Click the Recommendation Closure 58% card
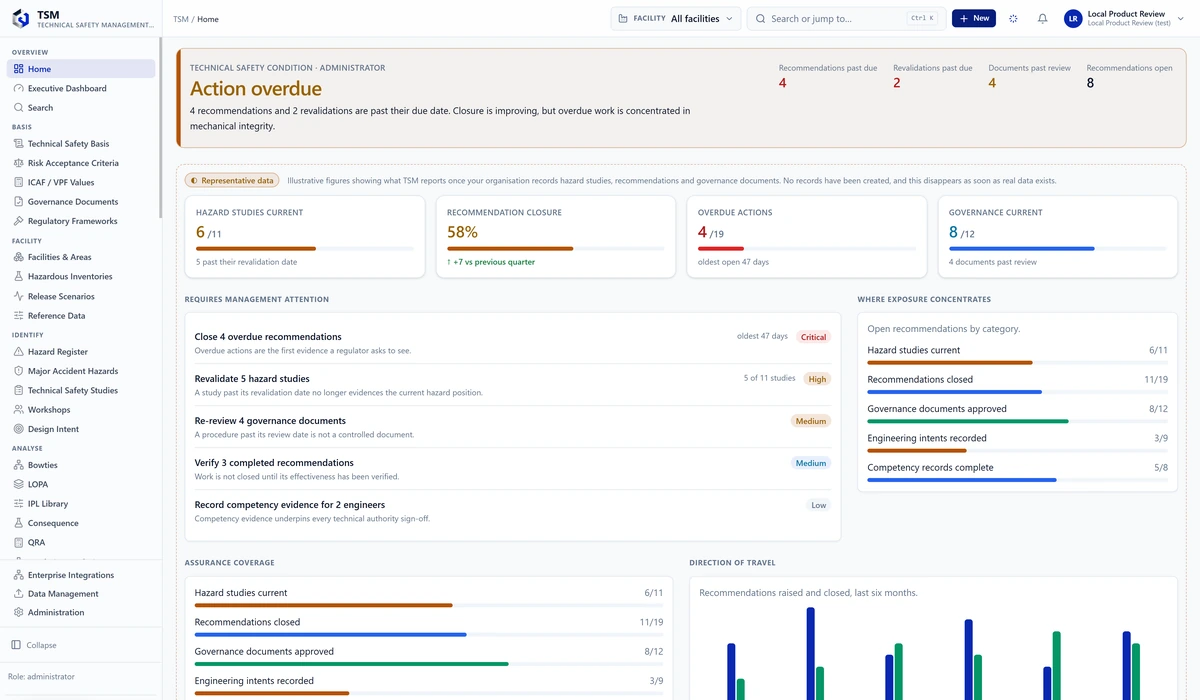Screen dimensions: 1200x700 click(556, 237)
